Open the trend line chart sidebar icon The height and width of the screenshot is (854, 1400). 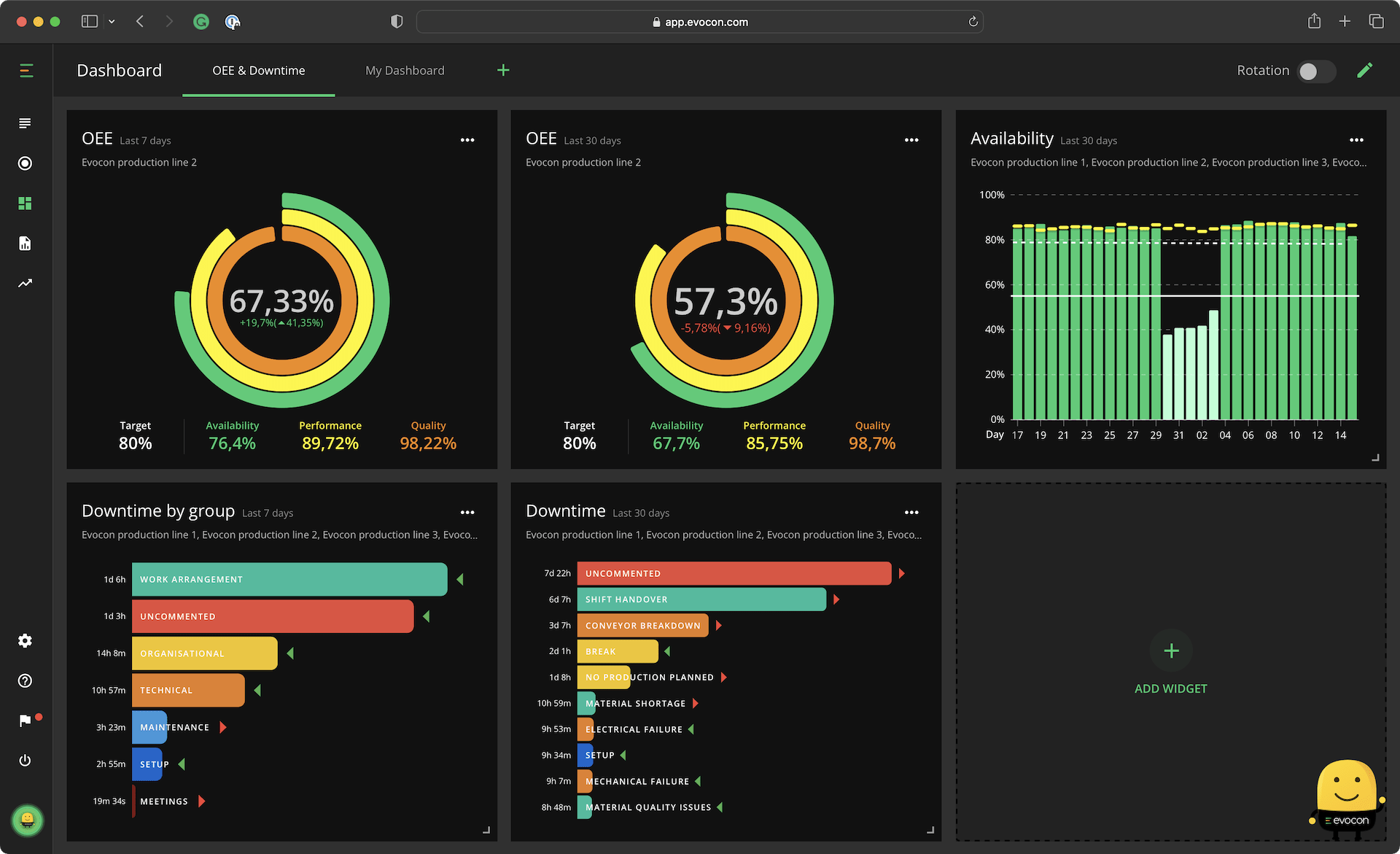25,283
